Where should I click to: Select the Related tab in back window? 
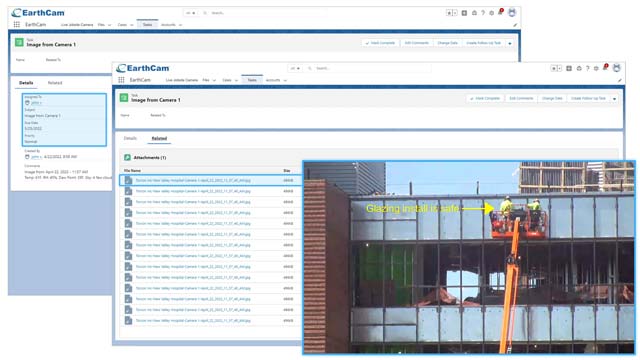[x=55, y=83]
